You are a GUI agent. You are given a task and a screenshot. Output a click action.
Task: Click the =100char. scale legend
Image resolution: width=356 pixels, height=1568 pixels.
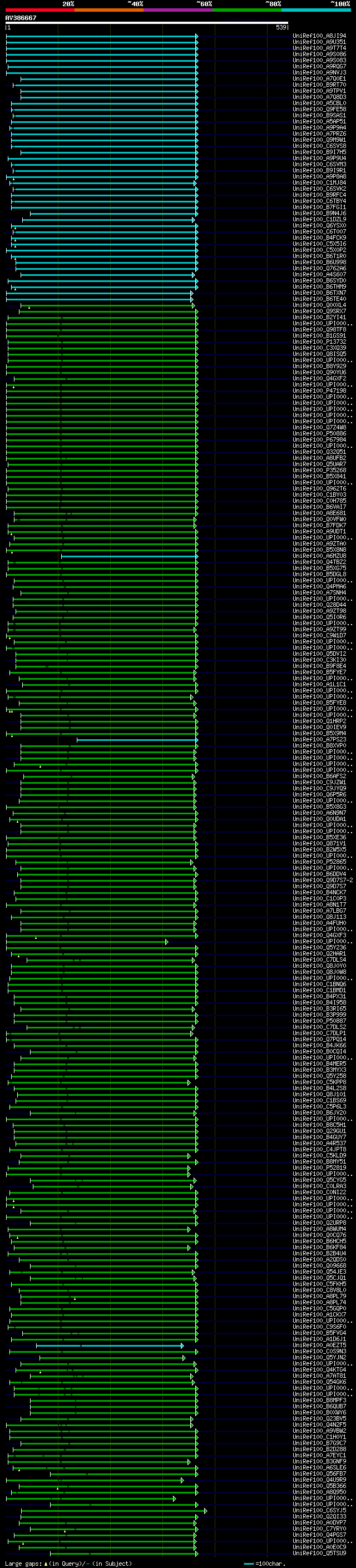[265, 1563]
